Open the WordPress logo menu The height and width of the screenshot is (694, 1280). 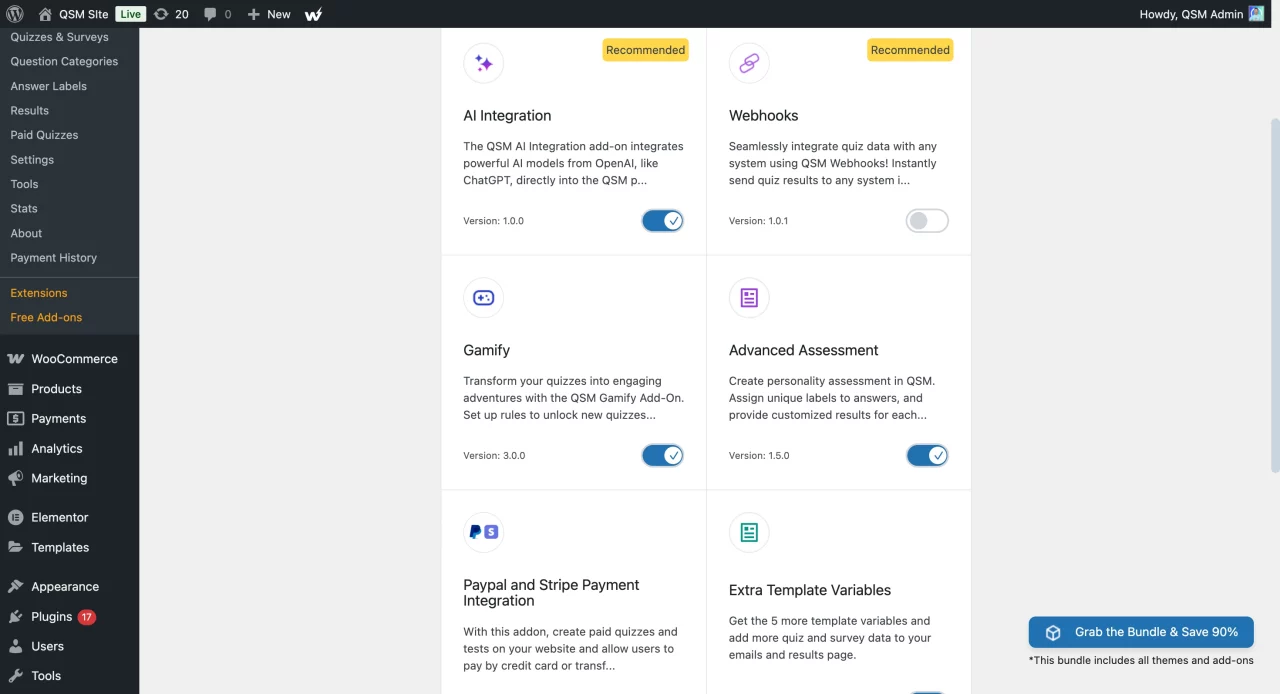click(15, 14)
